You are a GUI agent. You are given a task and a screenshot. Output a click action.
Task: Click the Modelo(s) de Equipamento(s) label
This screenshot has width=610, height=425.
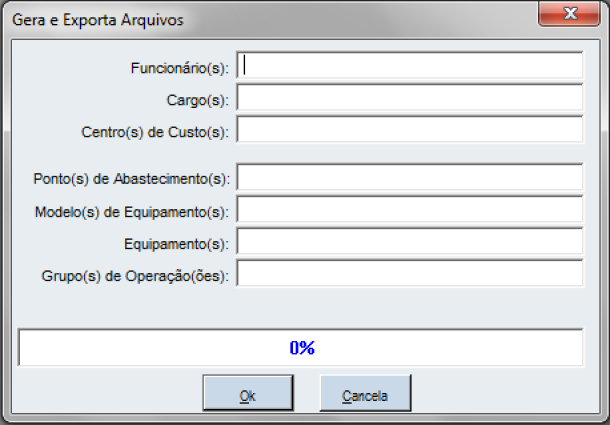(132, 211)
